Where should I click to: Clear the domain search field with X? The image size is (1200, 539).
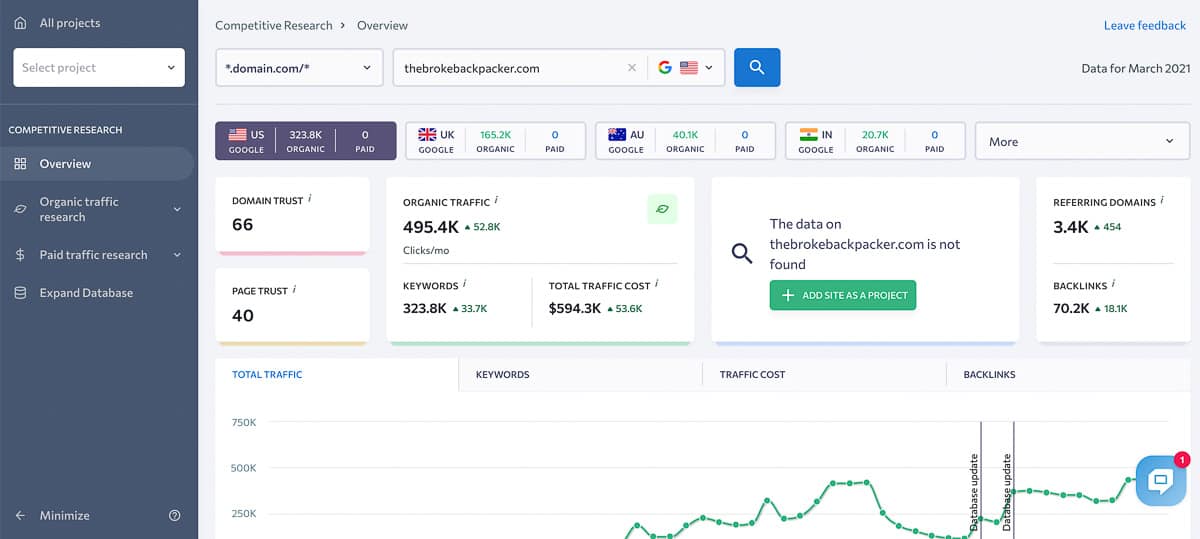(631, 68)
